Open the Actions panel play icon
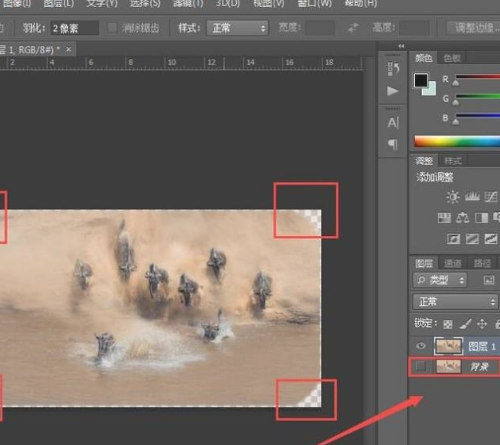Viewport: 500px width, 445px height. point(393,91)
